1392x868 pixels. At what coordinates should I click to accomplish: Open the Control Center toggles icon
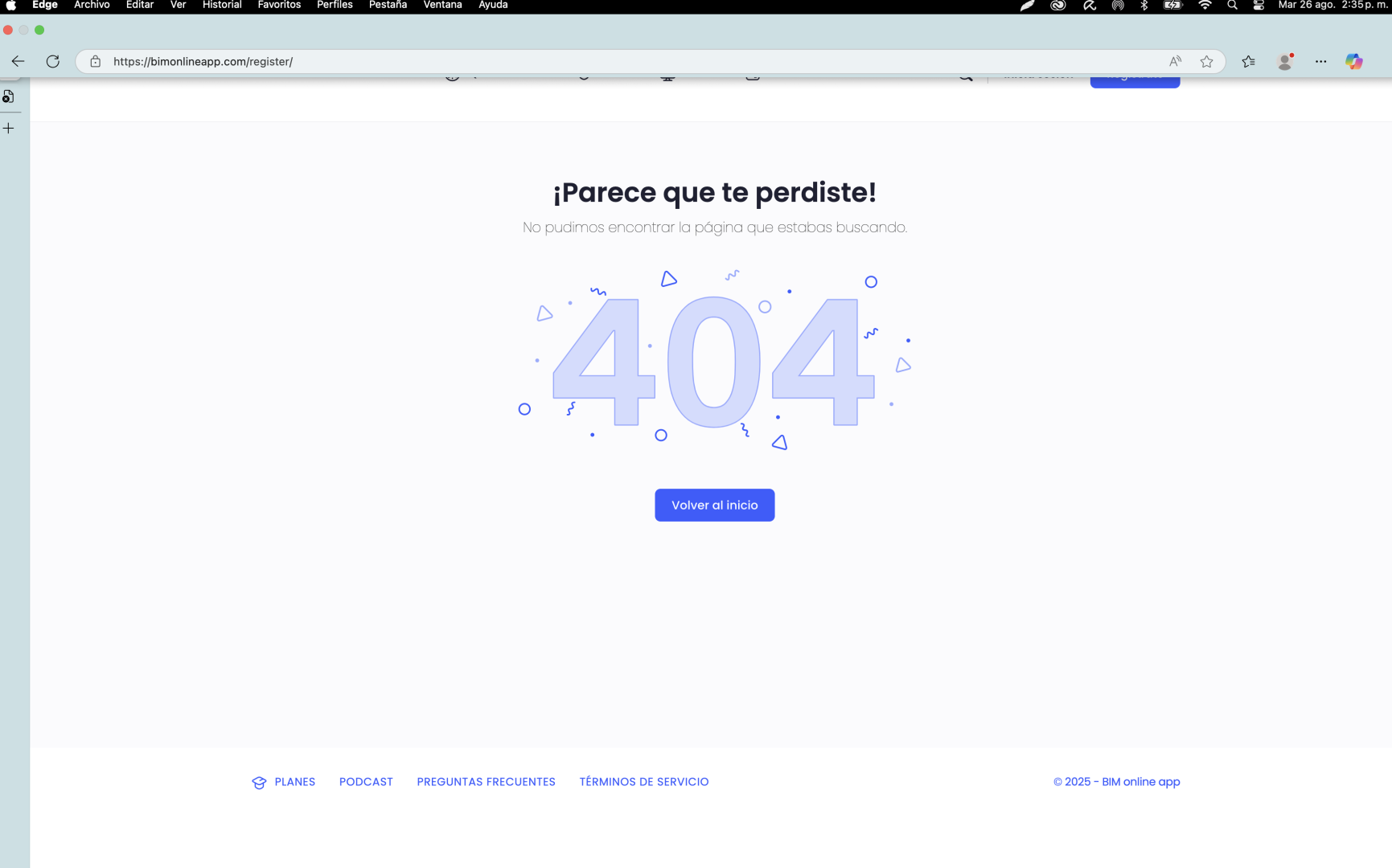[x=1259, y=6]
